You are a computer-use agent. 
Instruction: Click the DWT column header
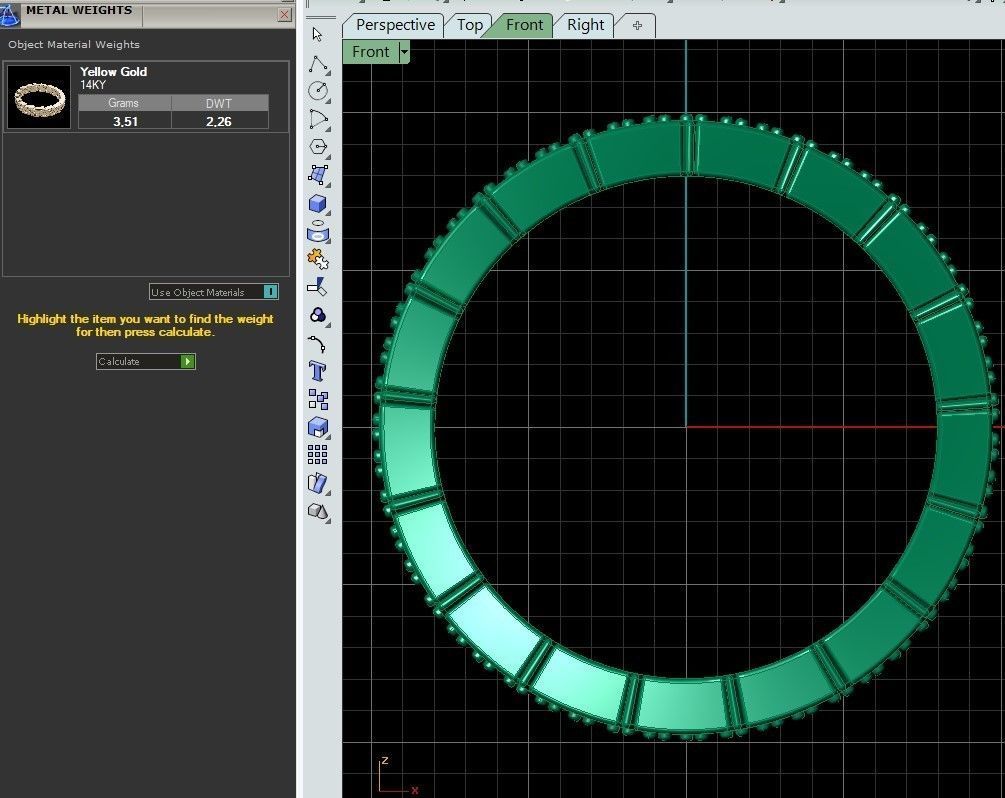(x=219, y=103)
